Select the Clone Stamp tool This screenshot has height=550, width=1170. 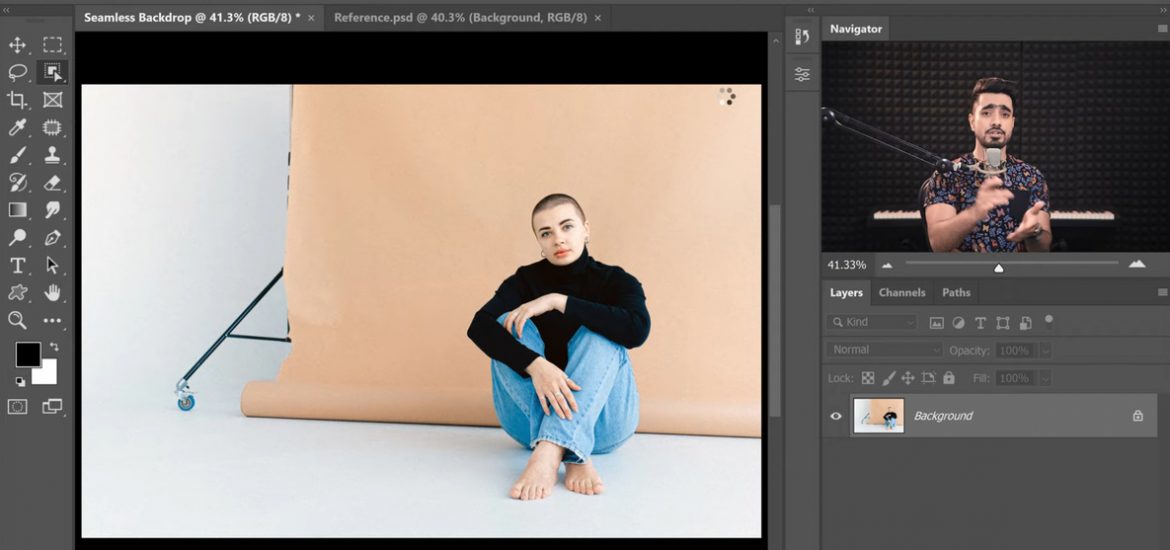point(52,155)
